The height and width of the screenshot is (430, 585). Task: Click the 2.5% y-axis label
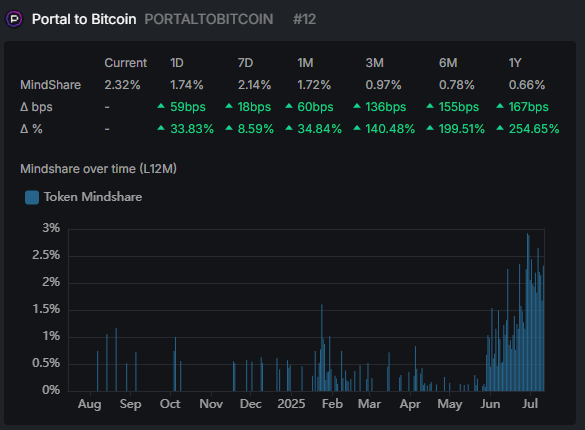(46, 255)
